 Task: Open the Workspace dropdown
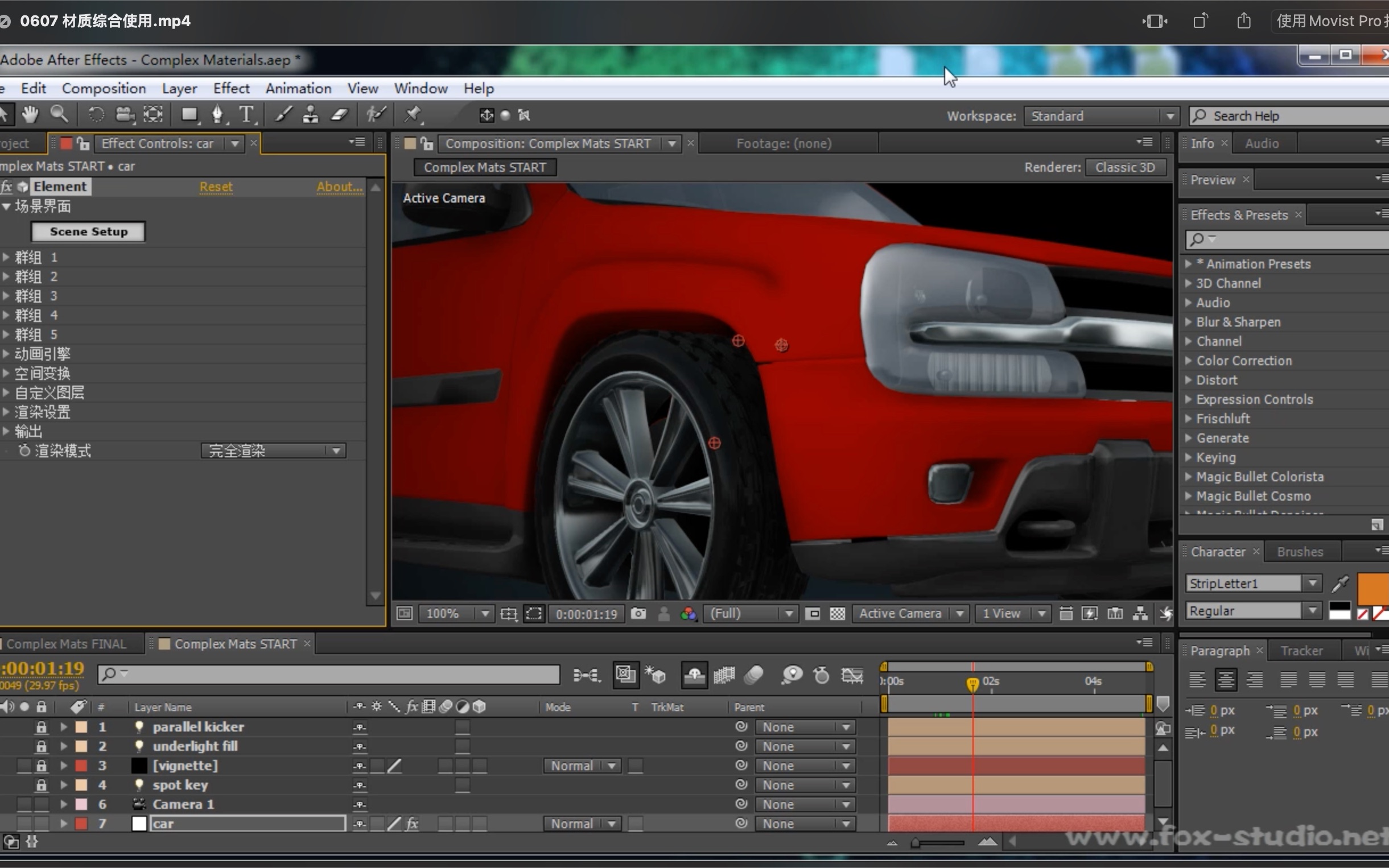(1169, 115)
